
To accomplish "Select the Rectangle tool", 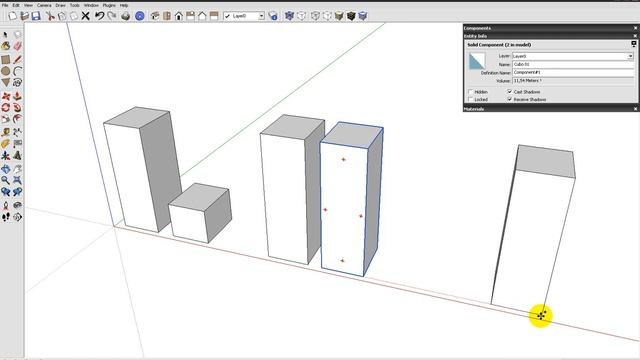I will coord(5,60).
